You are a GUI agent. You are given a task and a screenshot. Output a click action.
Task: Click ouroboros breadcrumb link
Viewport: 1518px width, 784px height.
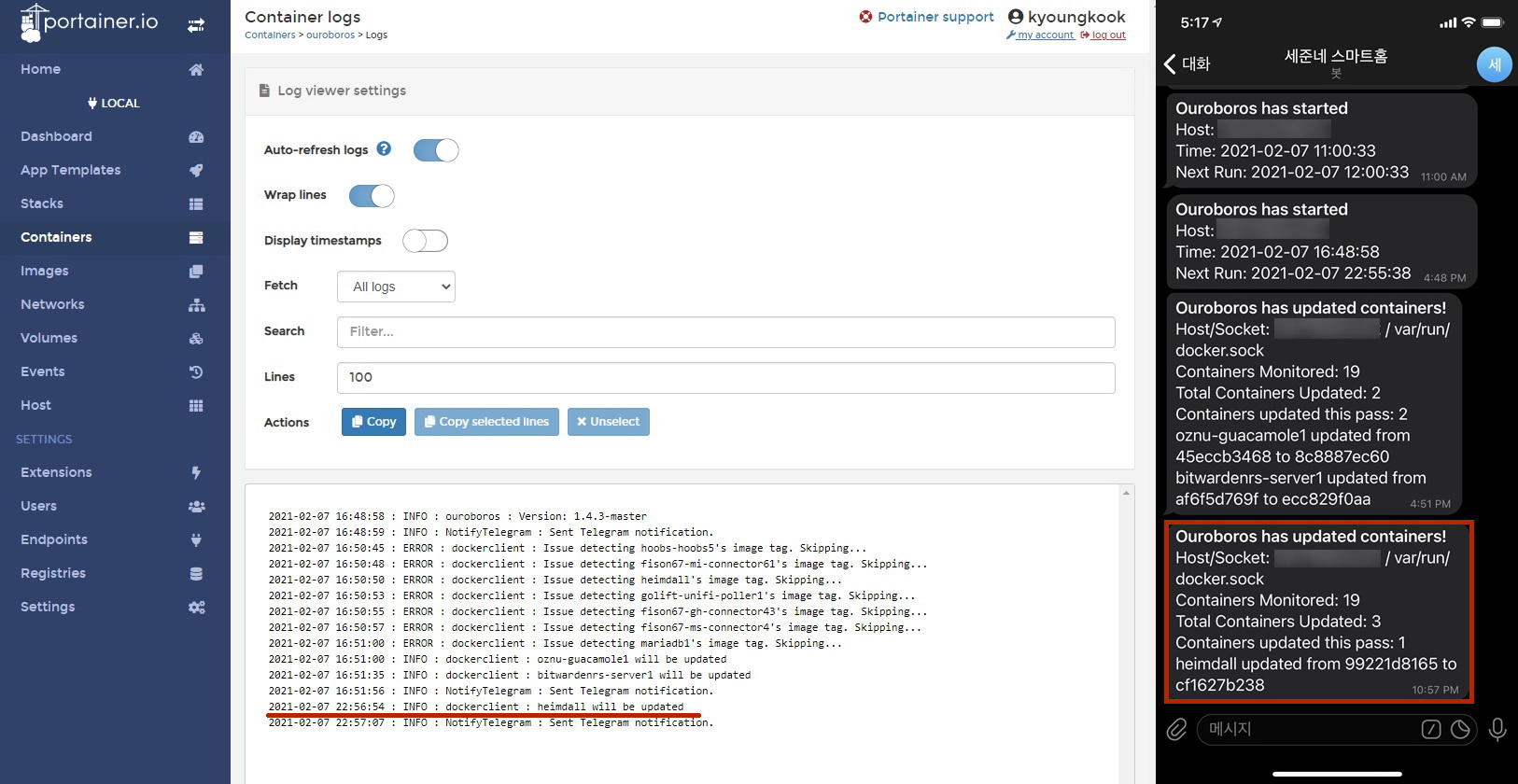click(330, 35)
